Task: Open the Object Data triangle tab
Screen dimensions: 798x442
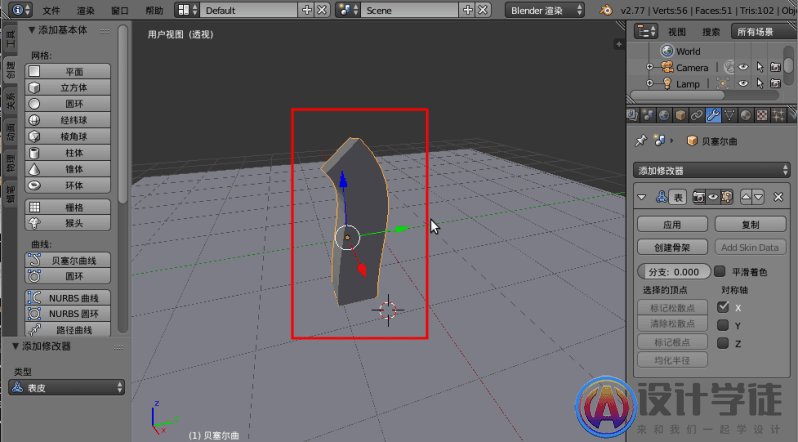Action: point(729,116)
